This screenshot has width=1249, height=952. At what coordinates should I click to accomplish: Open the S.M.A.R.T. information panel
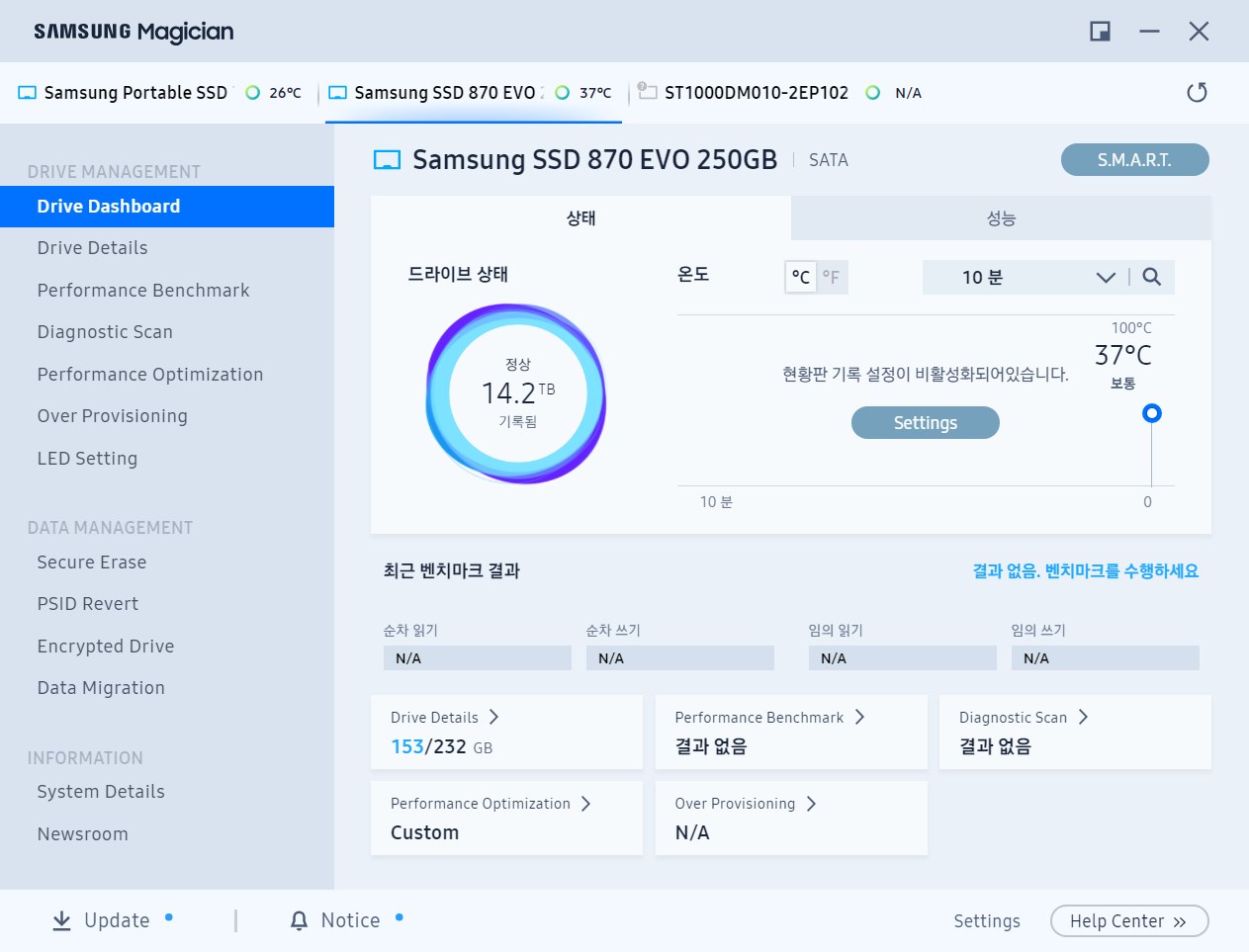pos(1133,159)
